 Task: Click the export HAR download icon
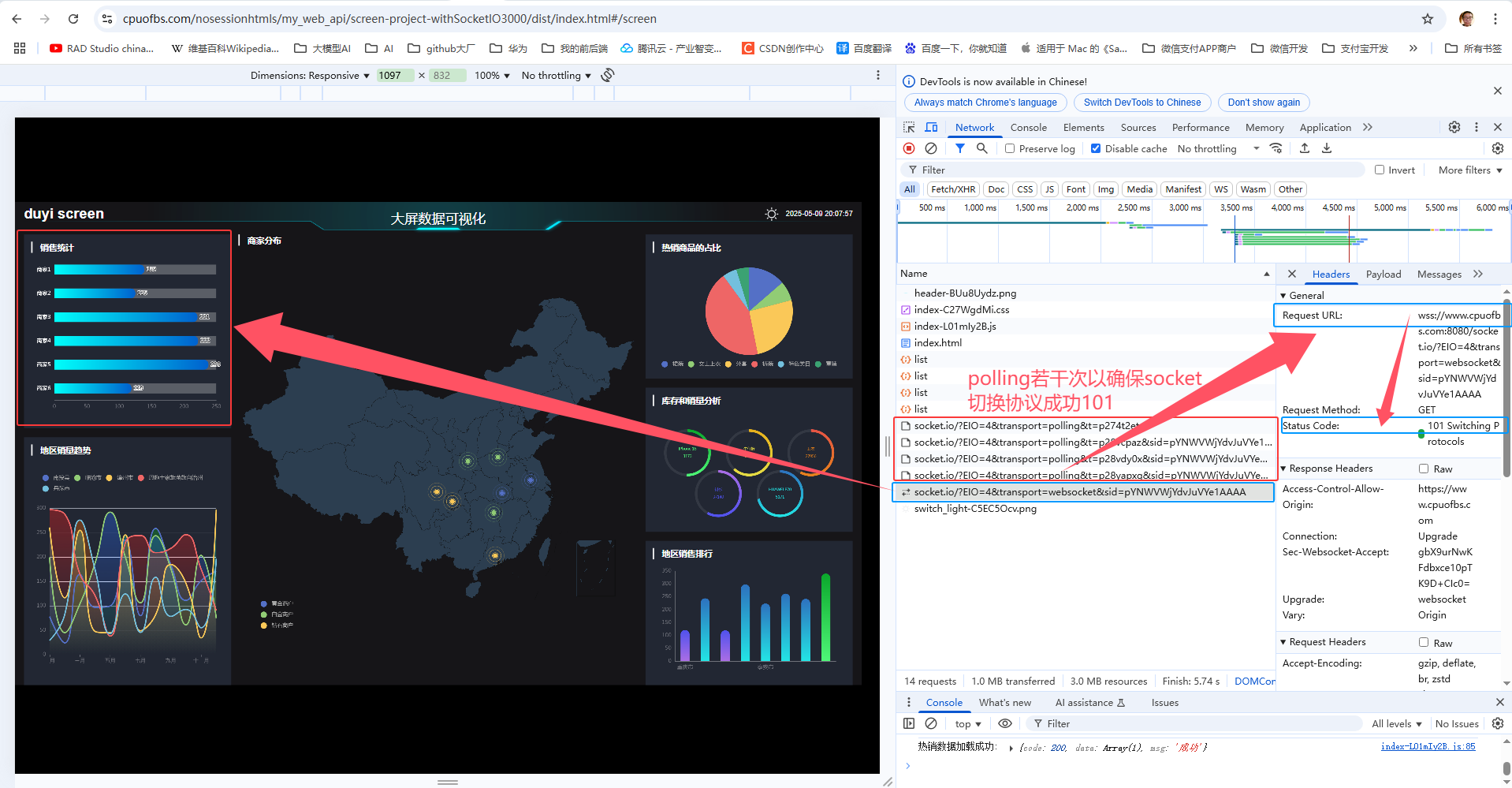click(x=1327, y=148)
